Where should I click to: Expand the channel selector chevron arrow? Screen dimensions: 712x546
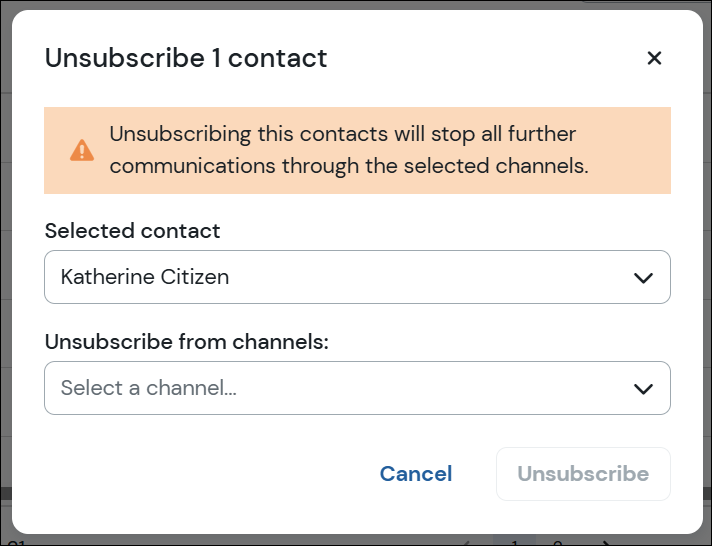tap(643, 389)
